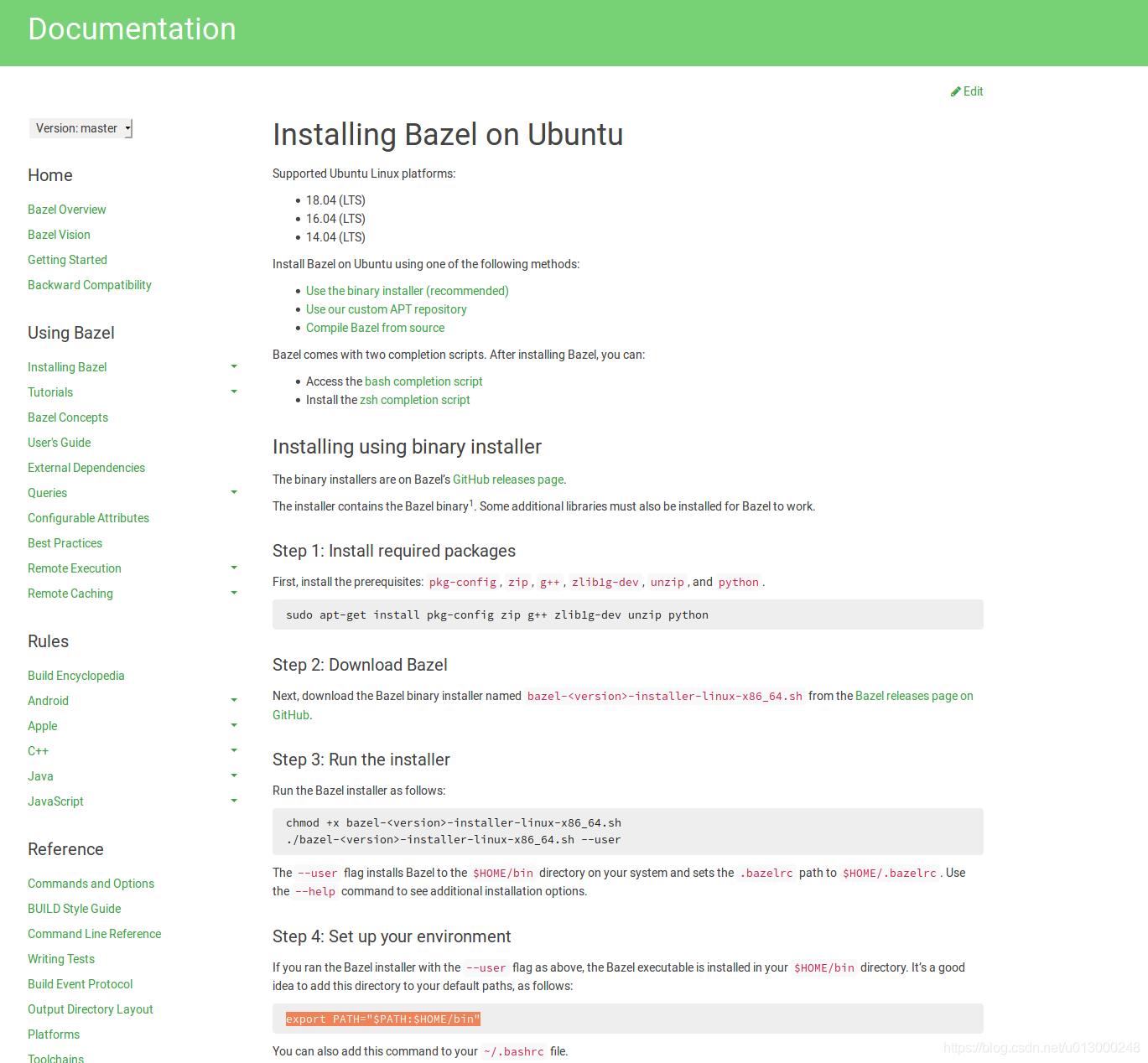Open Configurable Attributes page
Image resolution: width=1148 pixels, height=1063 pixels.
click(88, 518)
